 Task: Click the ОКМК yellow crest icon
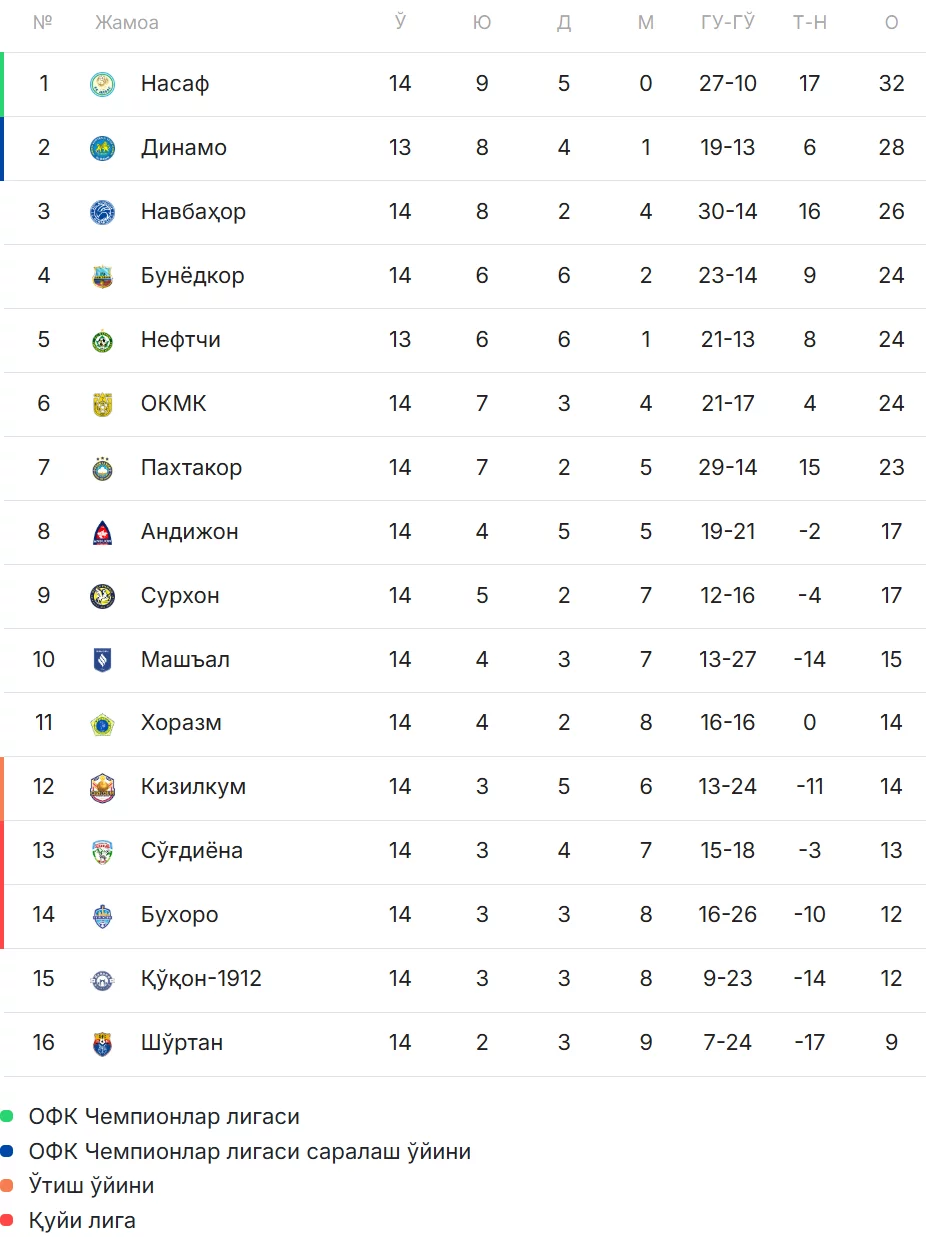[x=102, y=404]
